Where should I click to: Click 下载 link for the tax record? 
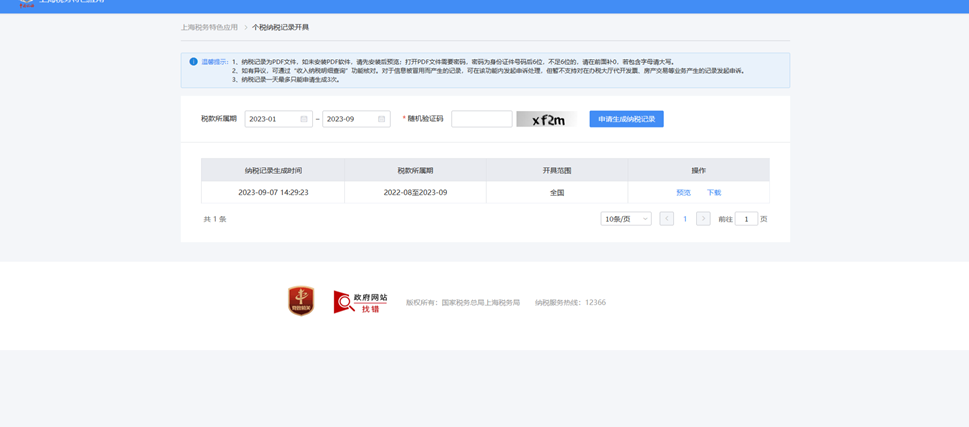714,192
